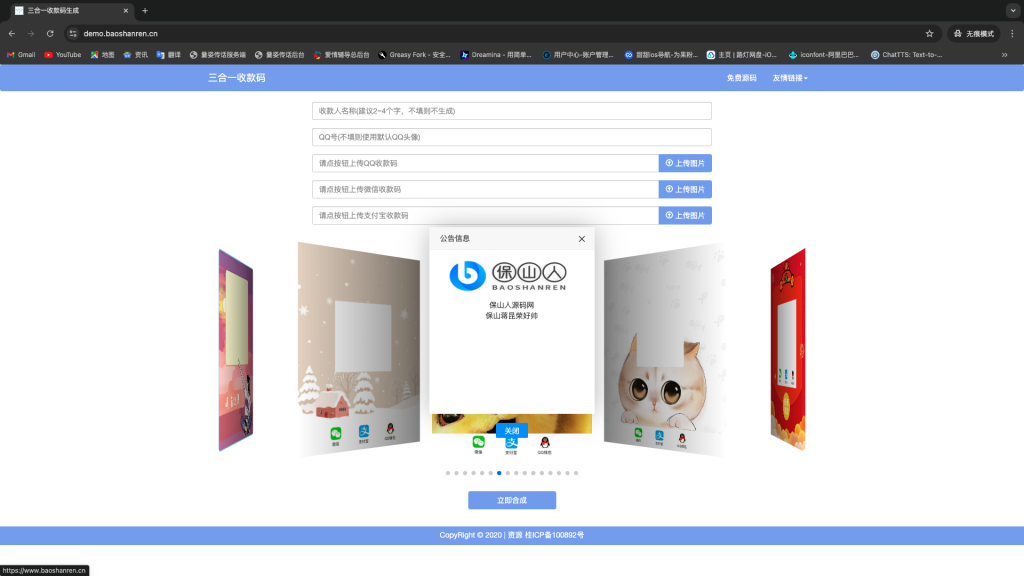1024x576 pixels.
Task: Select the cat template
Action: [x=664, y=349]
